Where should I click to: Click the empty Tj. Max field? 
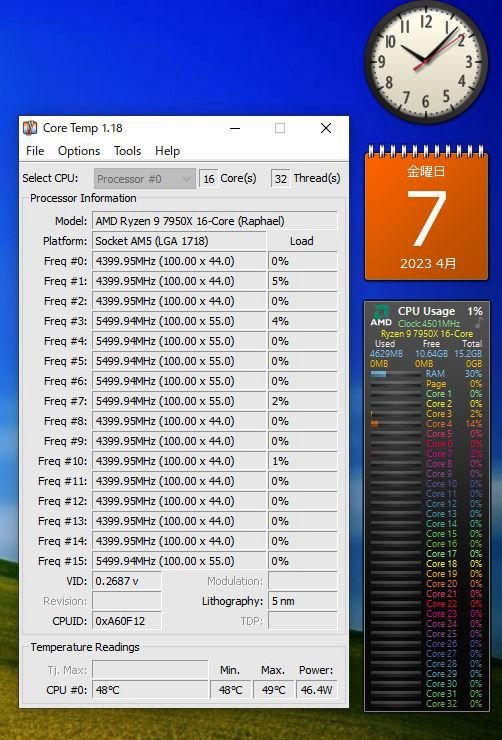[150, 670]
